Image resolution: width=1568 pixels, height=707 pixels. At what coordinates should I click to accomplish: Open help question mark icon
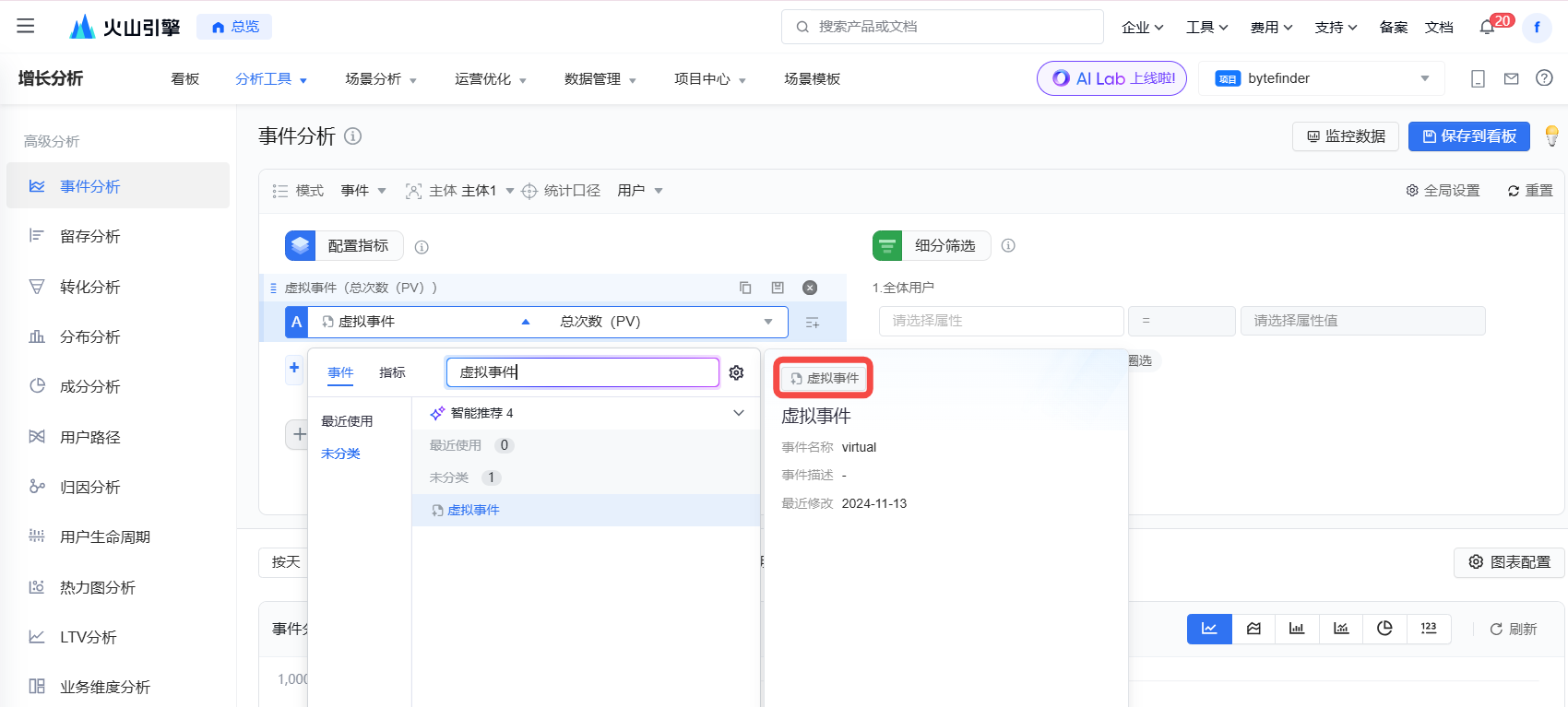[1544, 78]
